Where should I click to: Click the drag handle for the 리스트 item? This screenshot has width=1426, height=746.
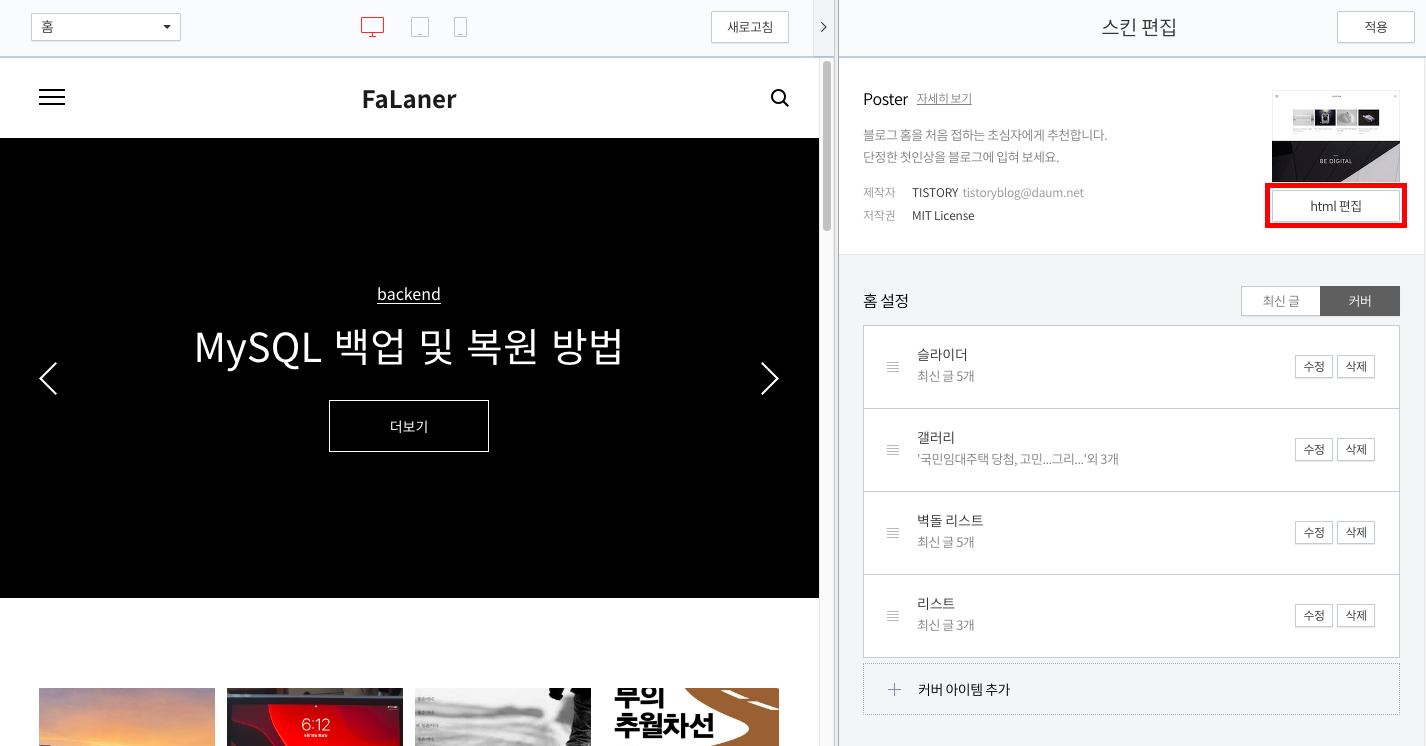(x=893, y=615)
